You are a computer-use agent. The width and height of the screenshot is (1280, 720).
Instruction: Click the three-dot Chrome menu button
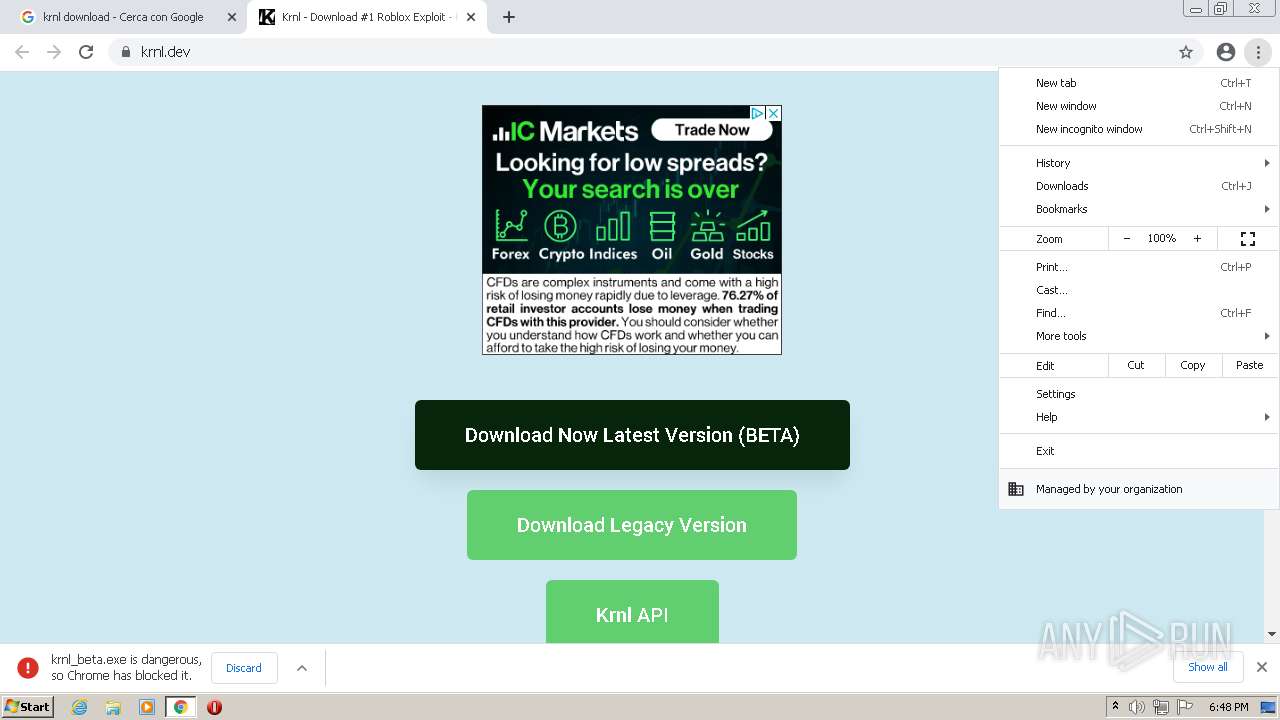point(1258,52)
